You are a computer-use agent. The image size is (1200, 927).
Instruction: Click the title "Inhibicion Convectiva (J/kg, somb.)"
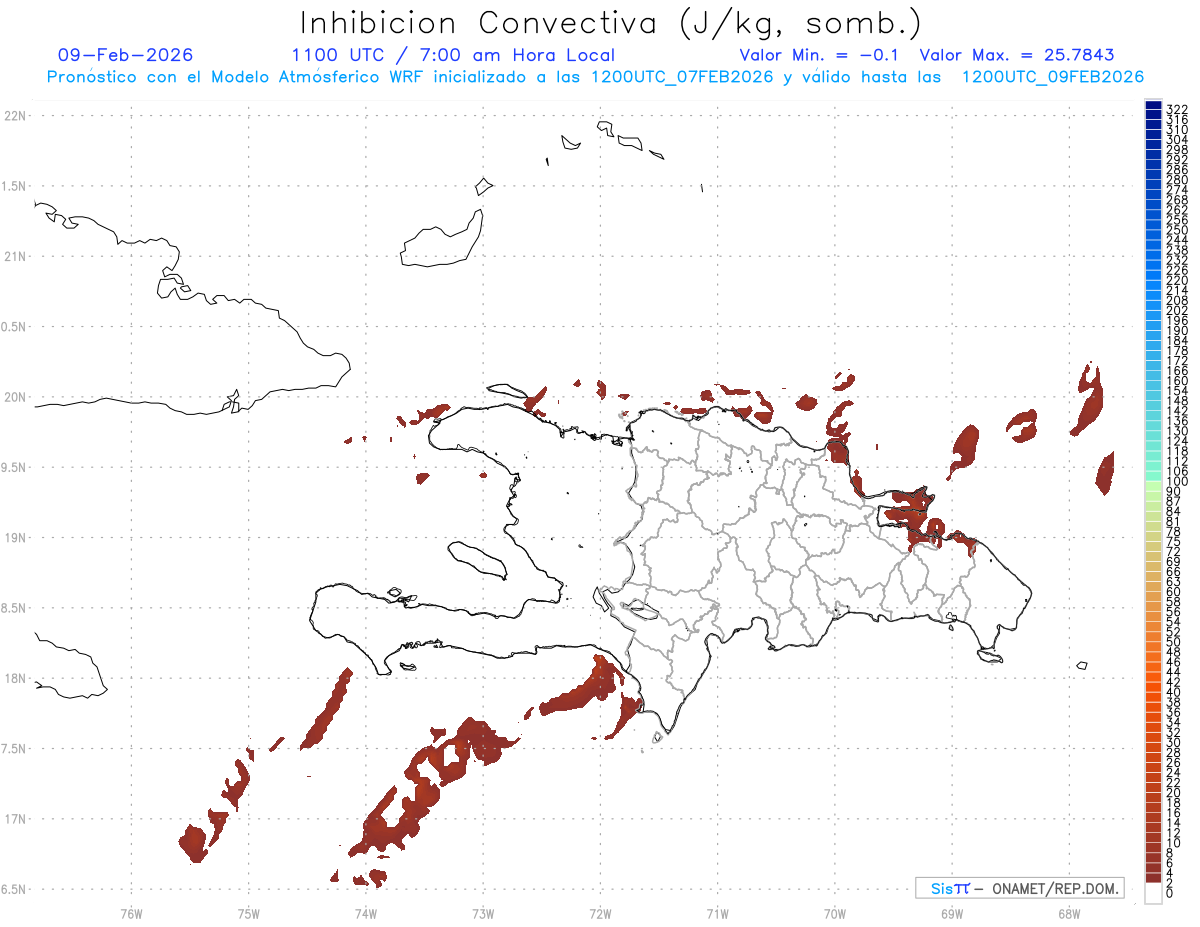click(x=611, y=23)
